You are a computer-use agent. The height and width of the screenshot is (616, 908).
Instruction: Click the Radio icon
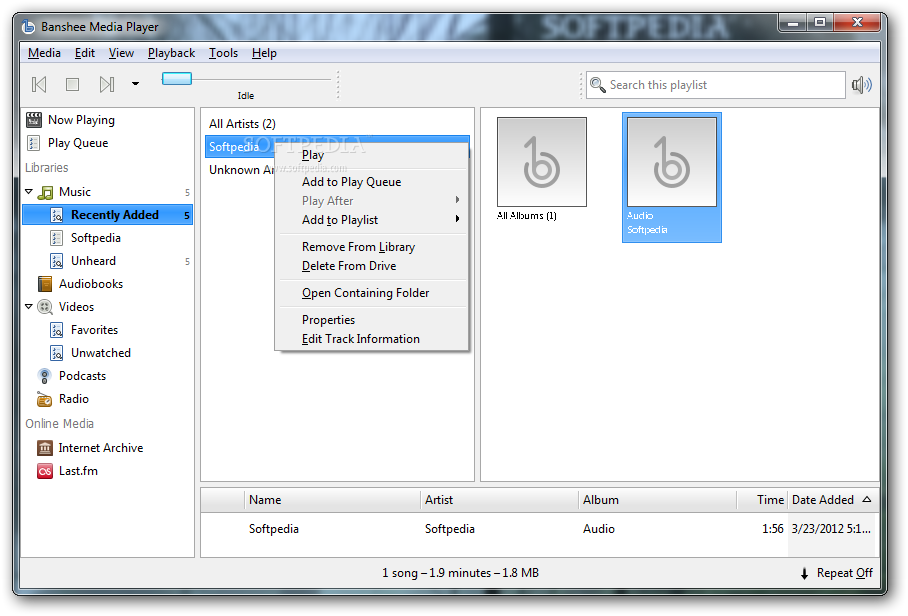coord(45,399)
